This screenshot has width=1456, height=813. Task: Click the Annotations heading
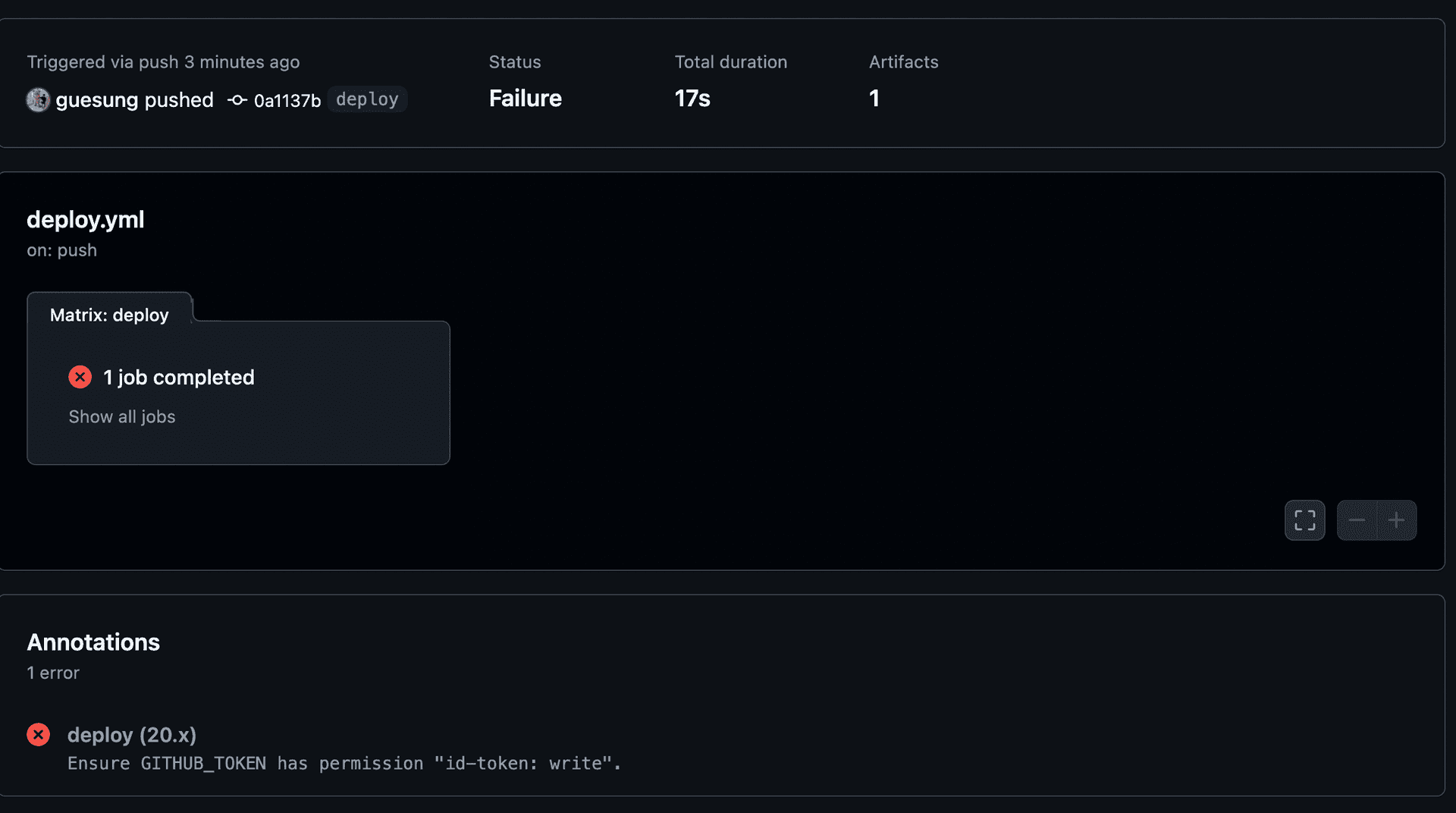click(x=93, y=642)
